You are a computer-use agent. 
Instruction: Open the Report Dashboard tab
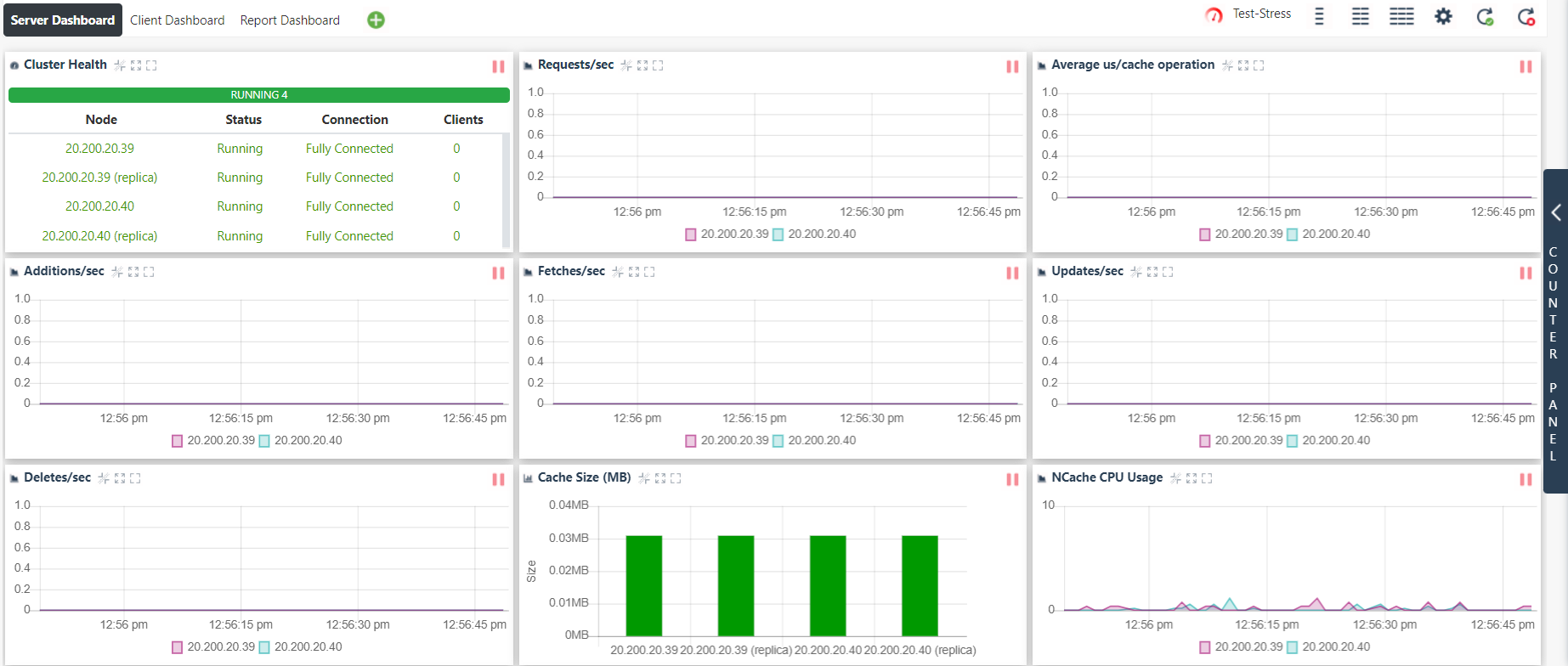coord(290,20)
